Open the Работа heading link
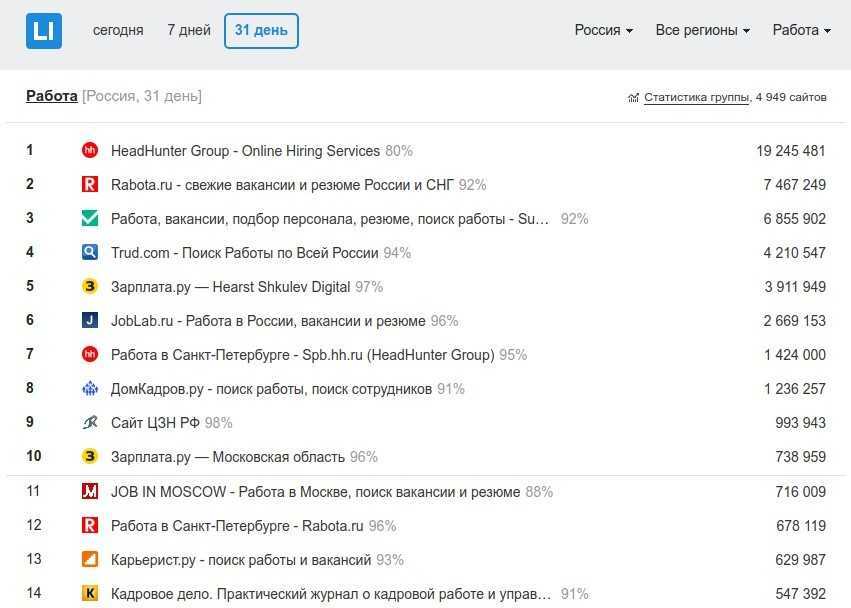Image resolution: width=851 pixels, height=608 pixels. pos(52,96)
